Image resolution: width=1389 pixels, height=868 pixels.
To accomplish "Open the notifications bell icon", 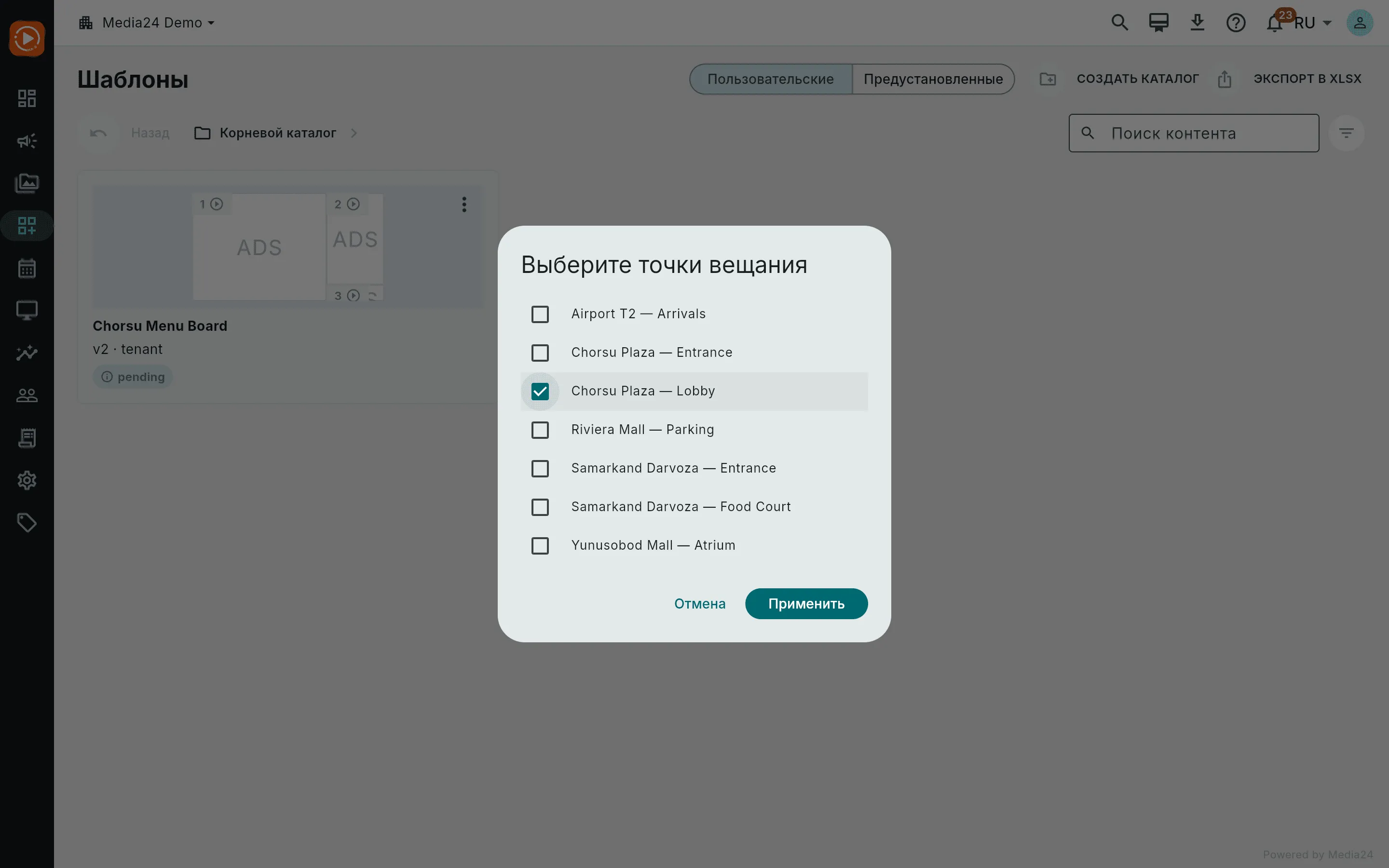I will (x=1274, y=23).
